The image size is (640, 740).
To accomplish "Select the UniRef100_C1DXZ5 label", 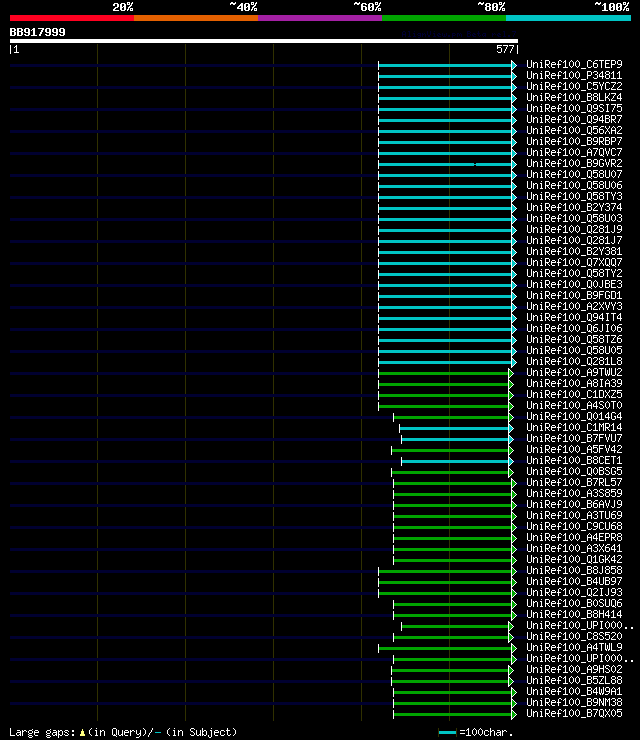I will pos(574,395).
